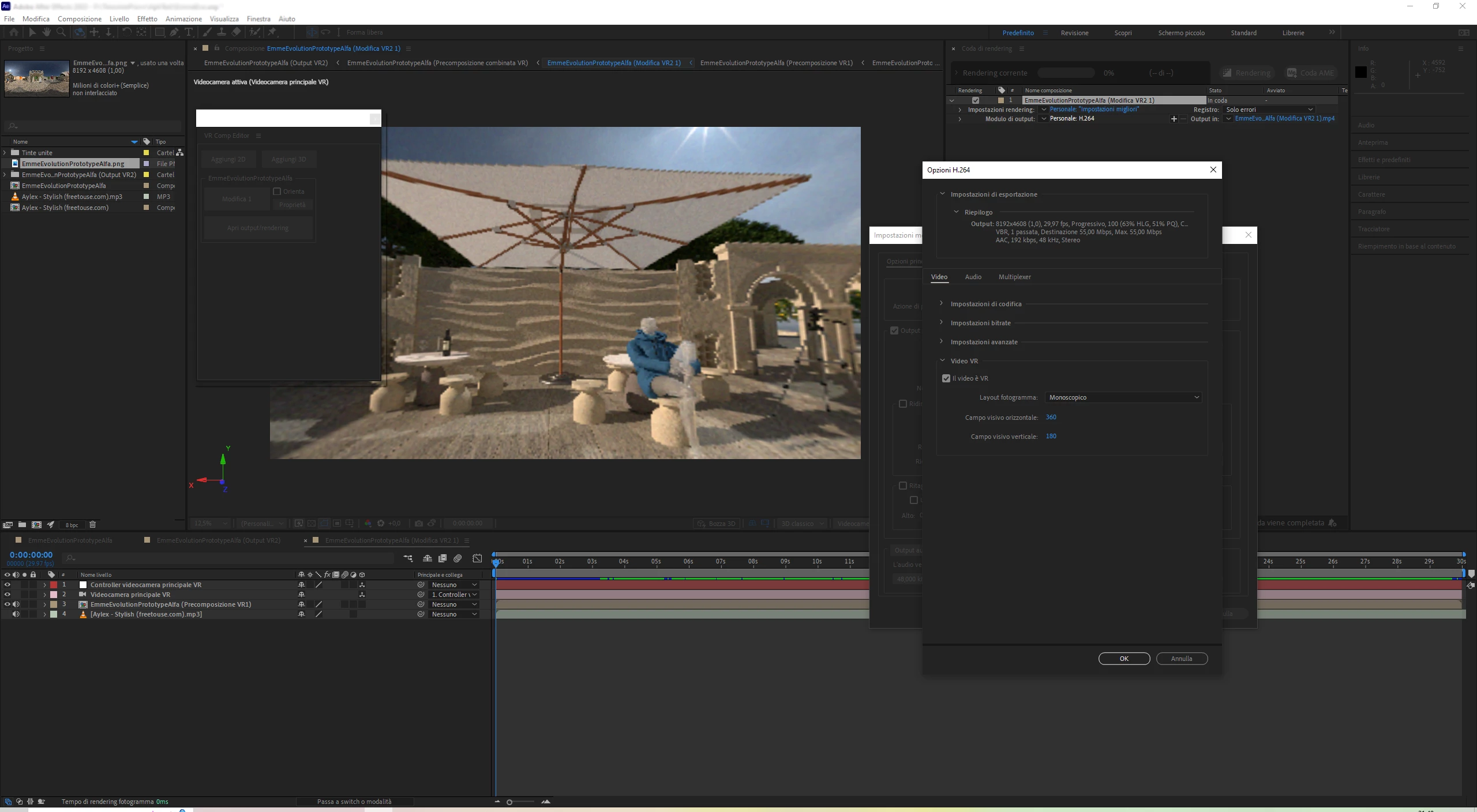
Task: Click red label swatch of layer 1
Action: click(x=54, y=585)
